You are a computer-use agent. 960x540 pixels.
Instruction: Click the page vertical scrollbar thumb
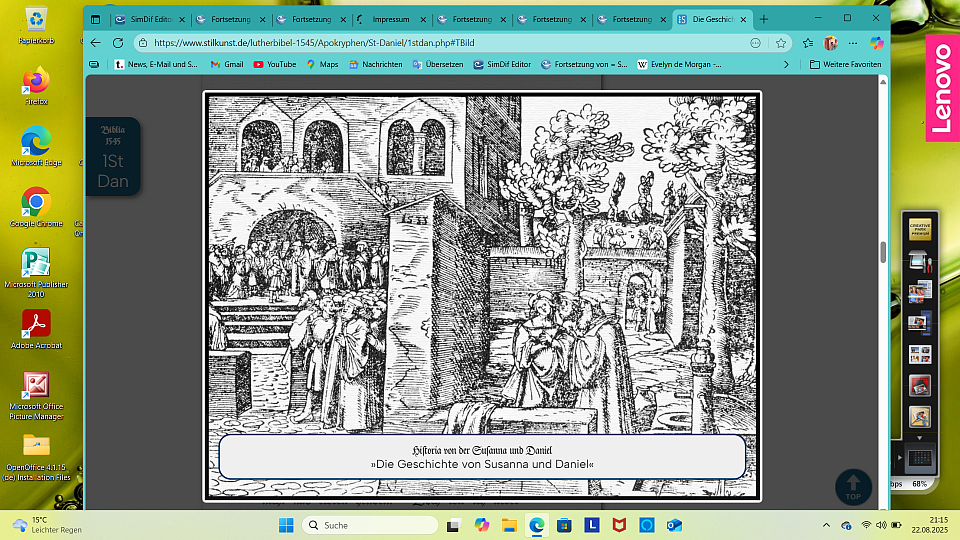883,252
